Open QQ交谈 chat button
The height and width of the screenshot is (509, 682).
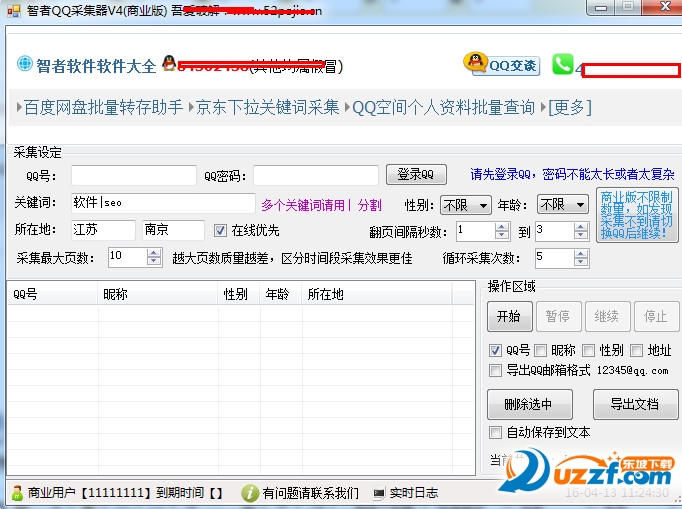click(502, 65)
